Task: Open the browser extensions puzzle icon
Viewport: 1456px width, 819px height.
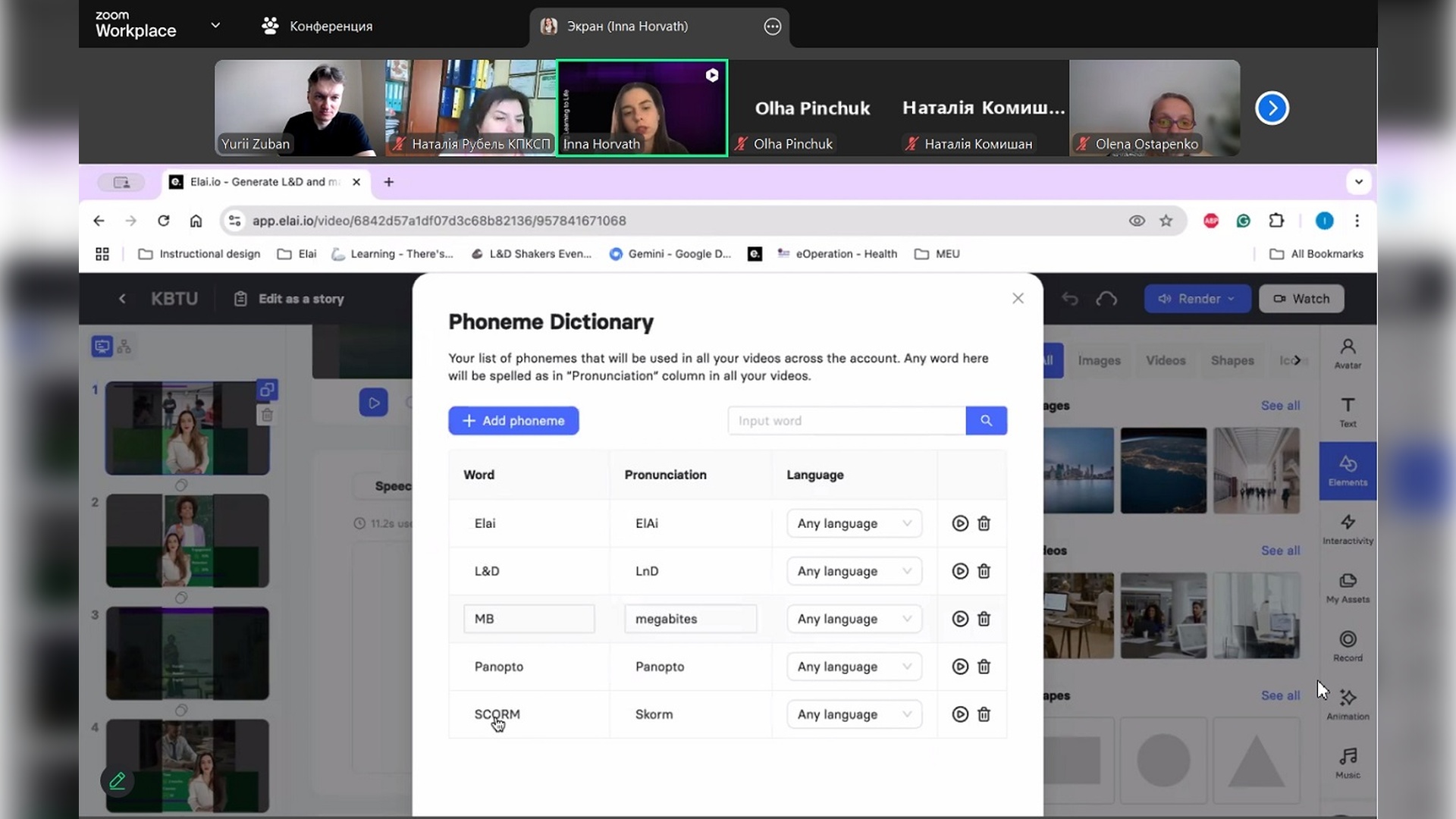Action: click(1276, 221)
